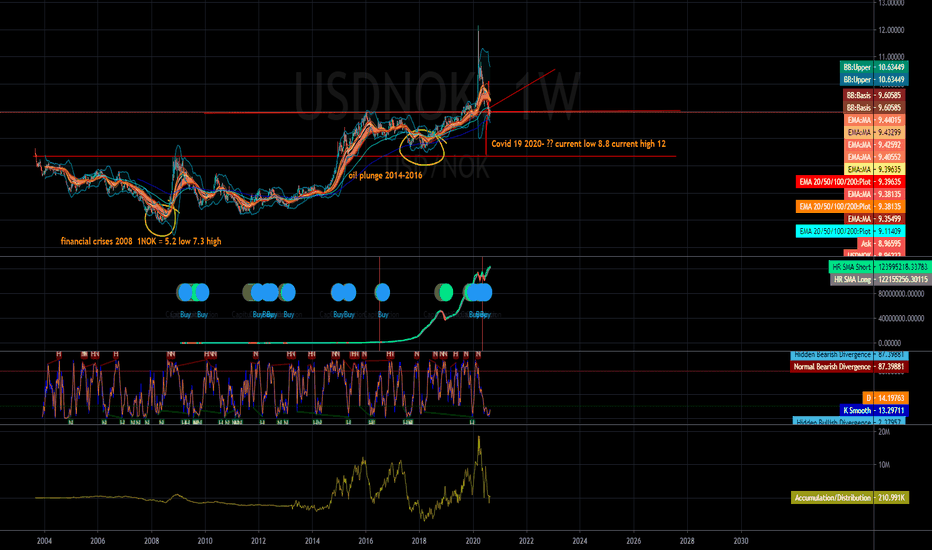
Task: Click the 80000000.00000 scale value
Action: tap(901, 294)
